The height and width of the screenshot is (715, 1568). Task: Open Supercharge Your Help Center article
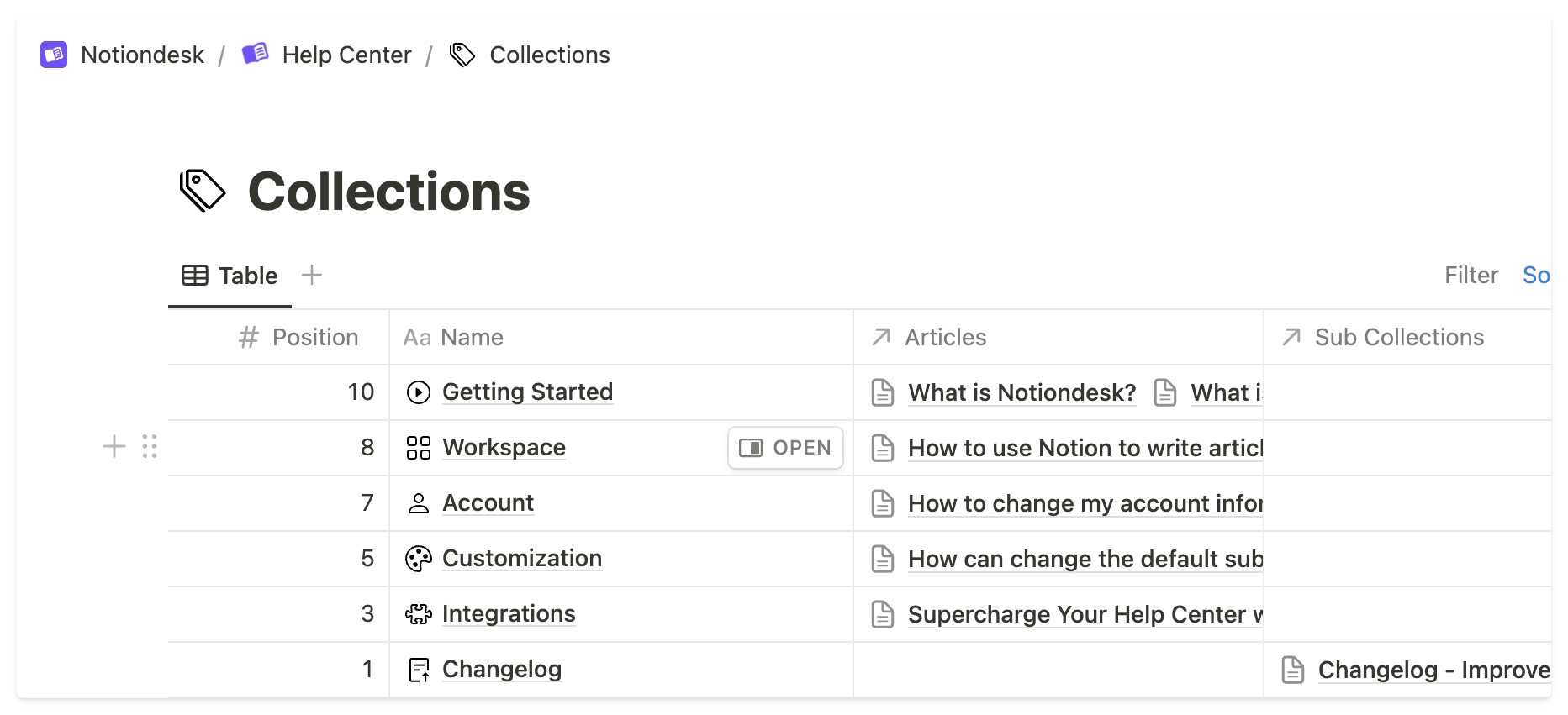[1085, 614]
